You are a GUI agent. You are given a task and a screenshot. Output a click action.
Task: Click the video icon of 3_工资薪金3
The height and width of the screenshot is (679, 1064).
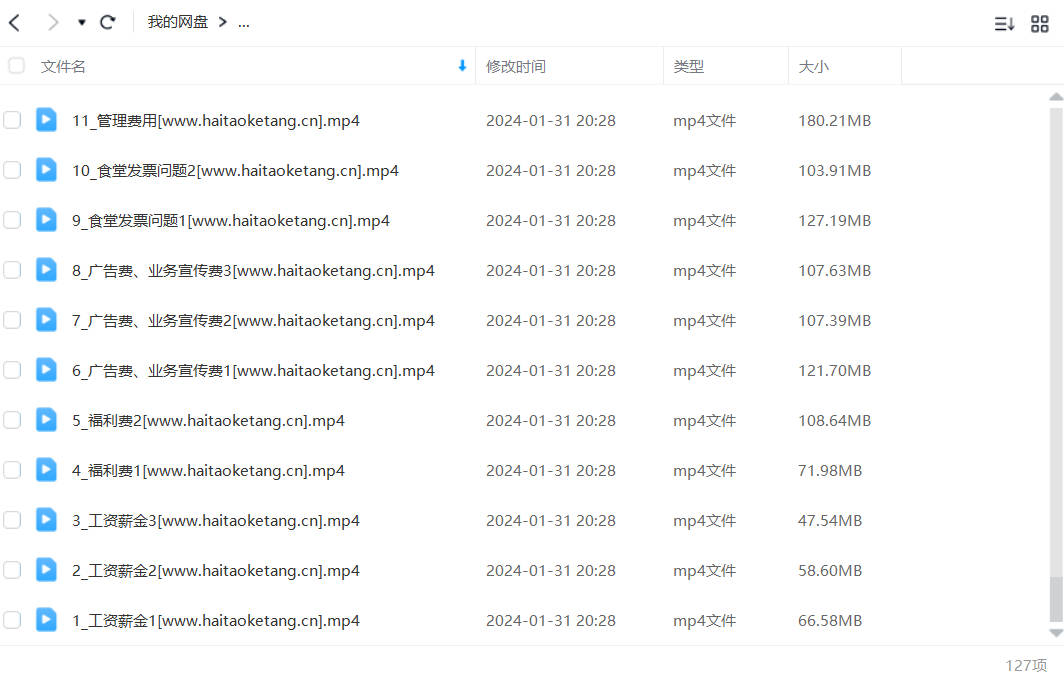[x=46, y=520]
